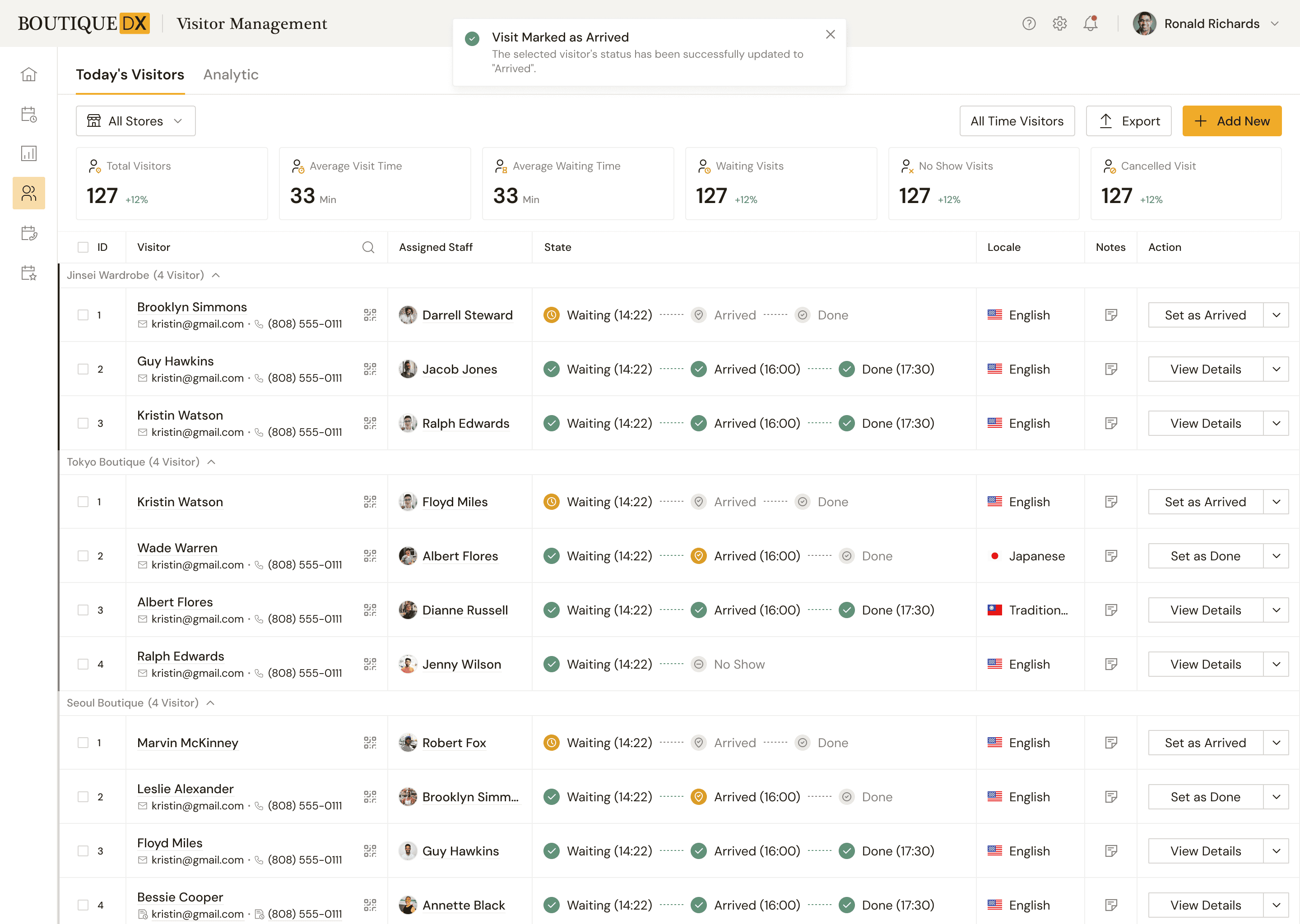Click the bar chart sidebar icon
This screenshot has height=924, width=1300.
click(28, 153)
